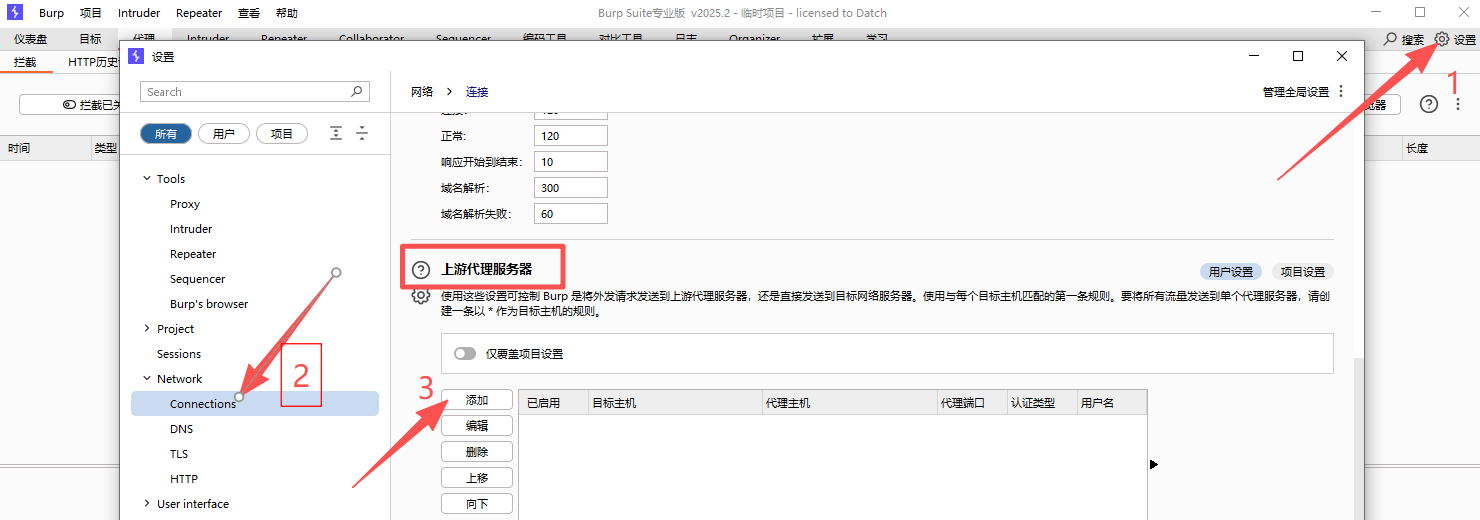Open the 查看 menu

click(249, 13)
